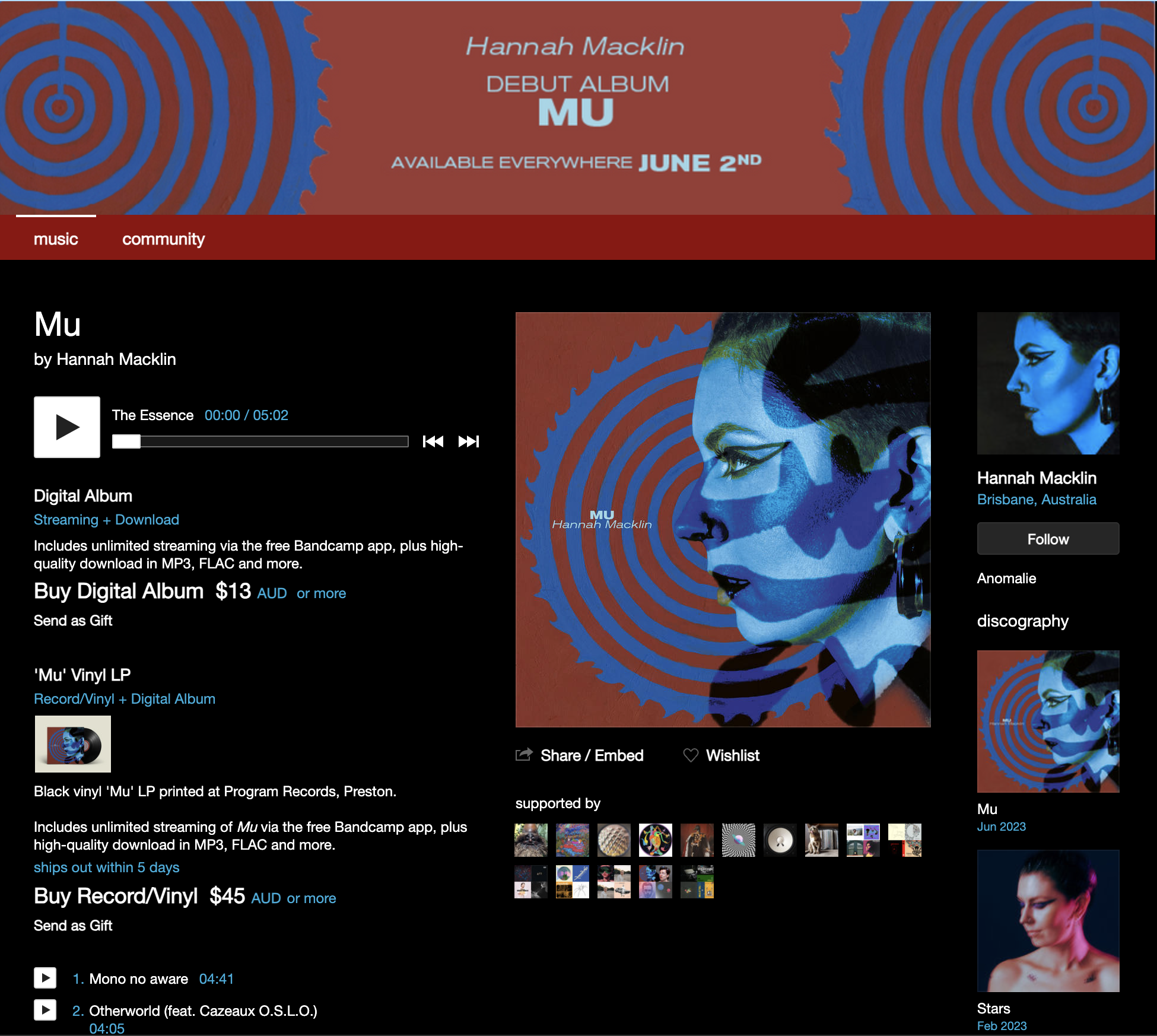Switch to the community tab

pos(163,239)
